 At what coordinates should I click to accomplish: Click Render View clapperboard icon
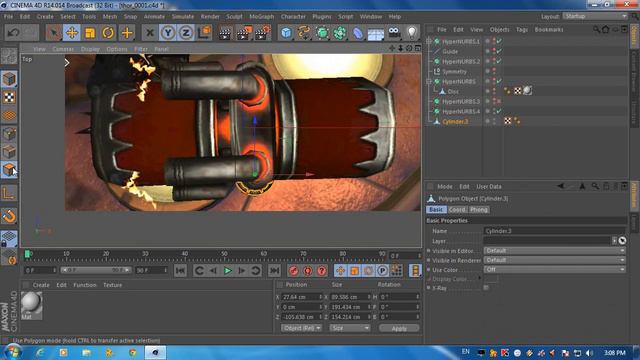(224, 33)
